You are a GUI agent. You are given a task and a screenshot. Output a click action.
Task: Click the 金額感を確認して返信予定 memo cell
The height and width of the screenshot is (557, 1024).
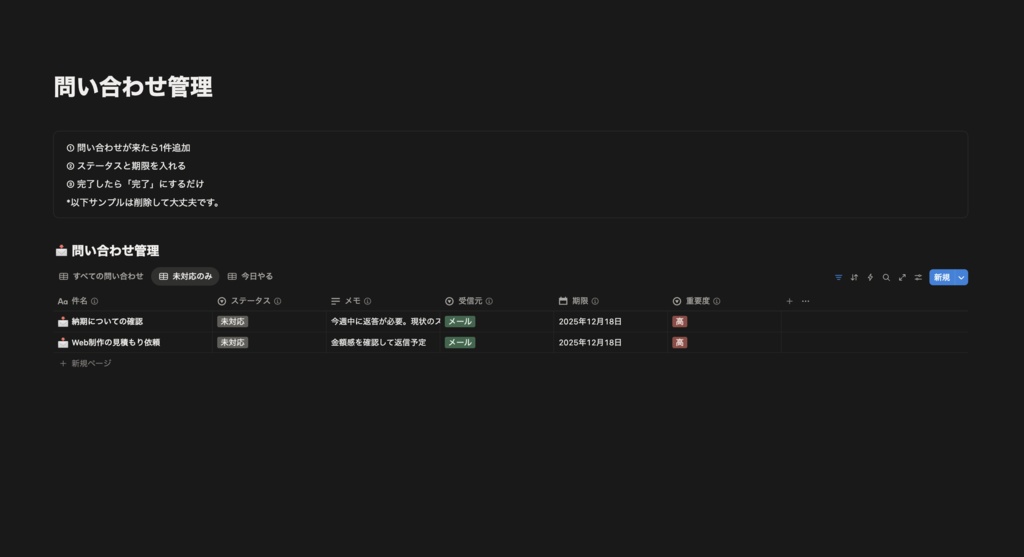coord(383,342)
